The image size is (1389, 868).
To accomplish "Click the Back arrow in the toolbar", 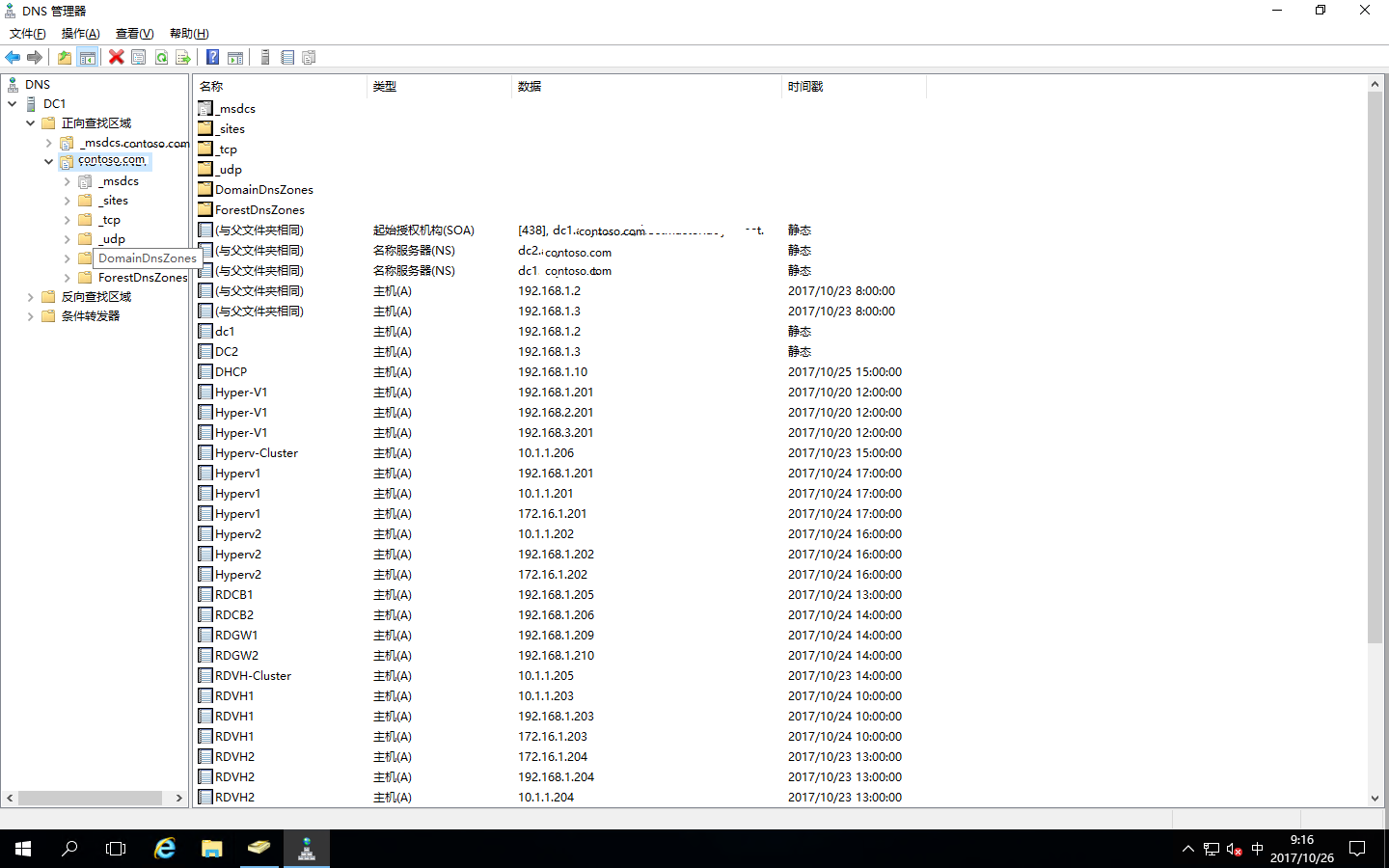I will [13, 58].
